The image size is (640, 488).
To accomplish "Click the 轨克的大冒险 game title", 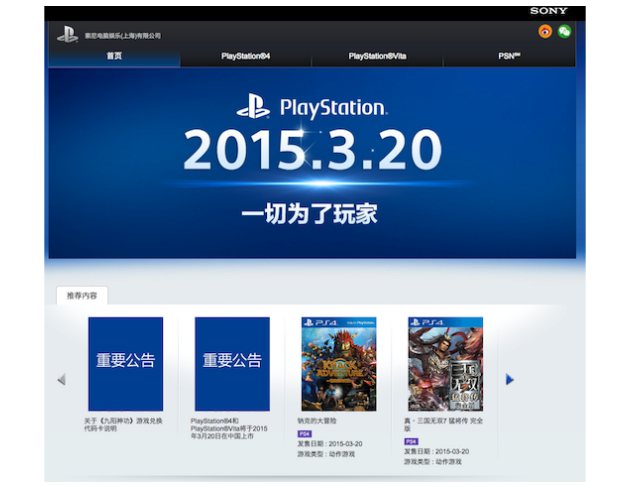I will point(317,421).
